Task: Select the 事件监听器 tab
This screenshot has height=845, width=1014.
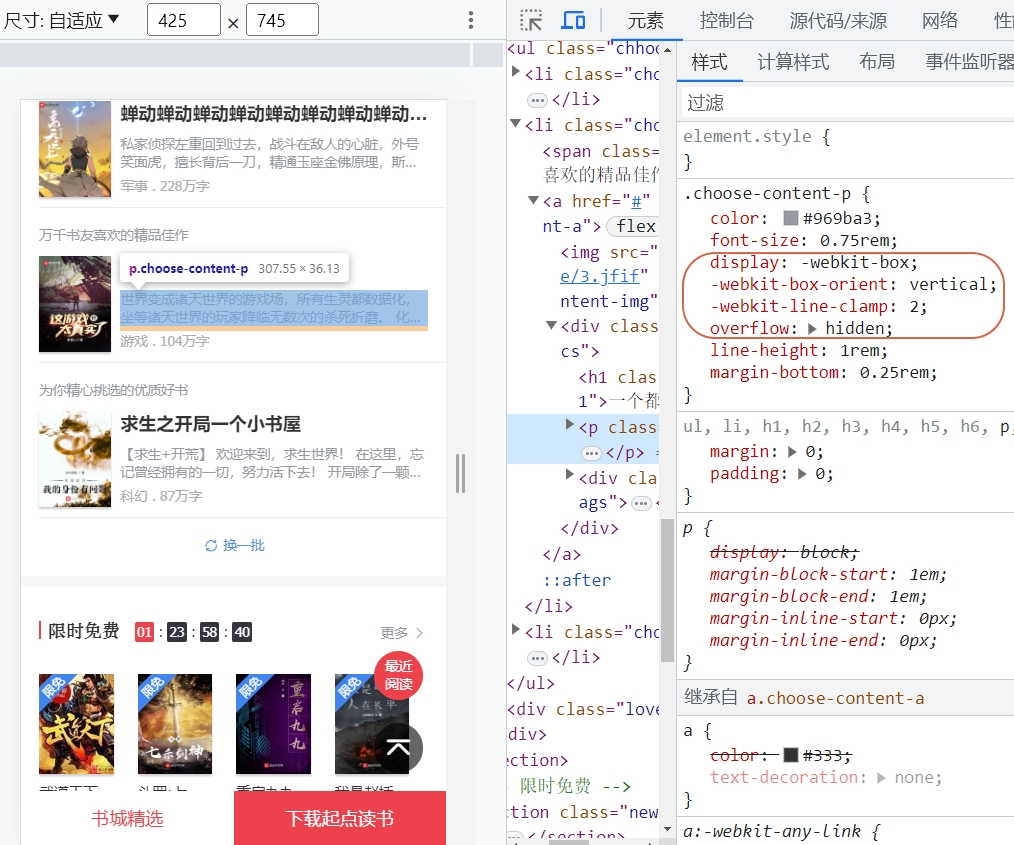Action: tap(969, 62)
